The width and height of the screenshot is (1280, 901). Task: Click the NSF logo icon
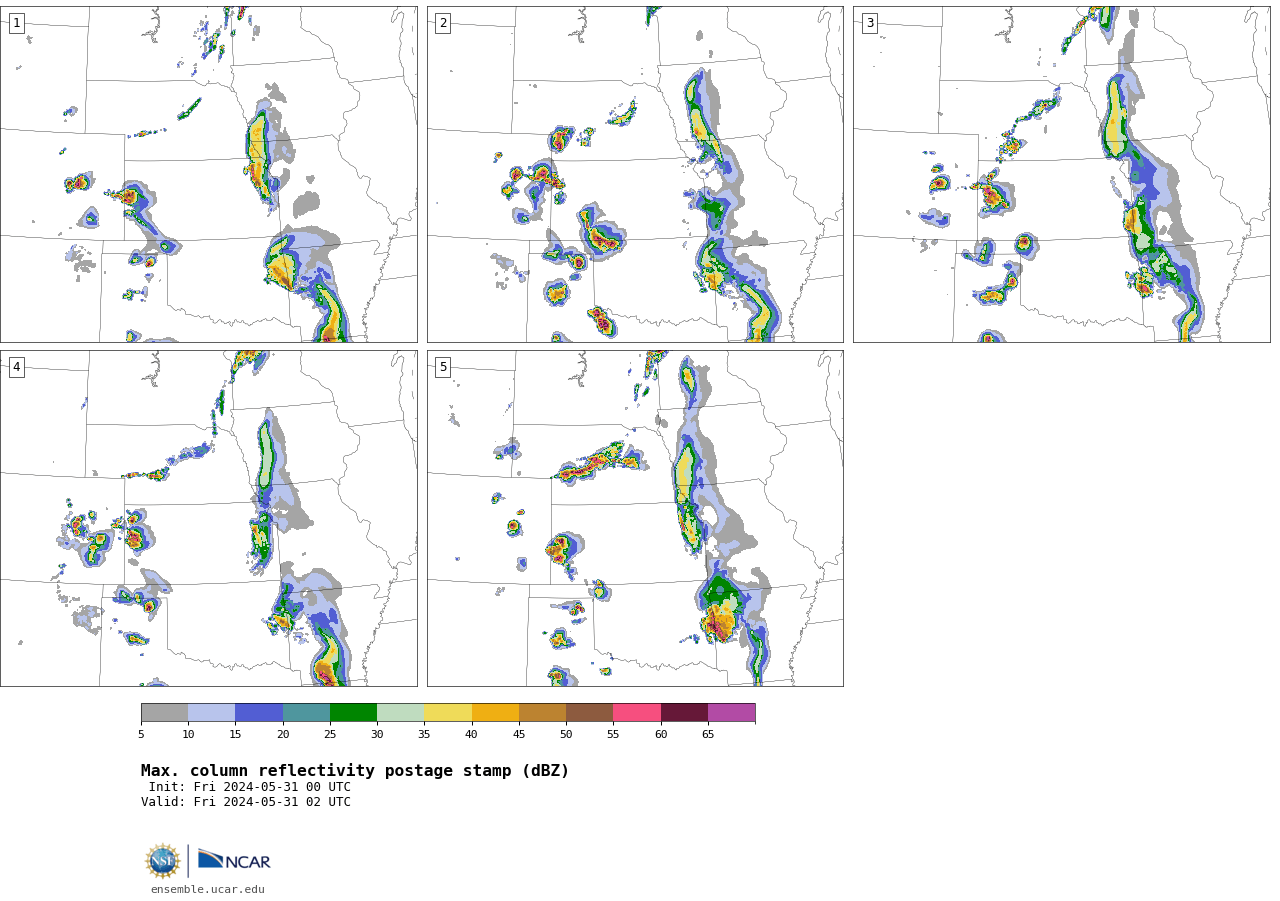pyautogui.click(x=163, y=861)
